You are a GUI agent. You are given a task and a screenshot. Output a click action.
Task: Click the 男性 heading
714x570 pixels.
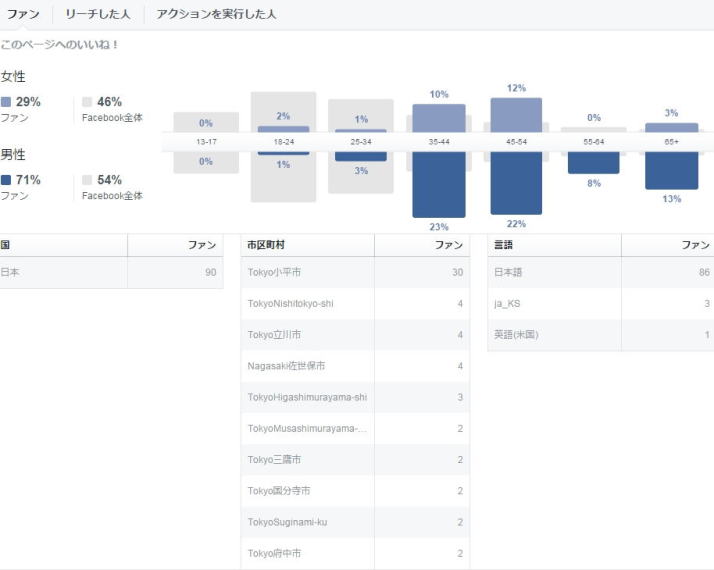pos(13,155)
